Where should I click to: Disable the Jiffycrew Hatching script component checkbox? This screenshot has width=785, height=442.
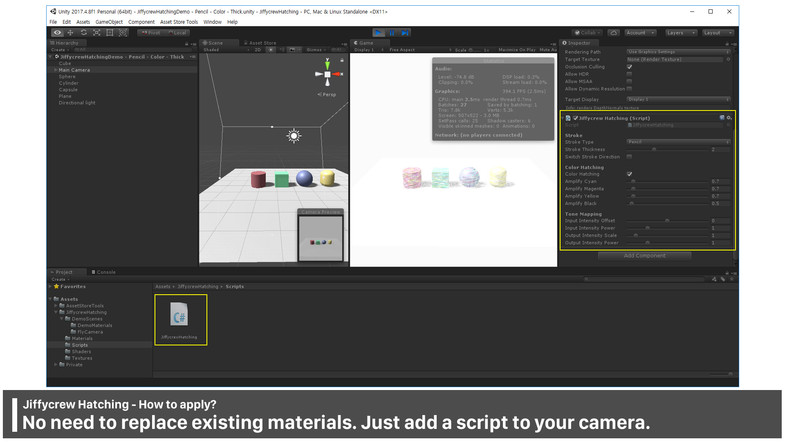tap(575, 118)
